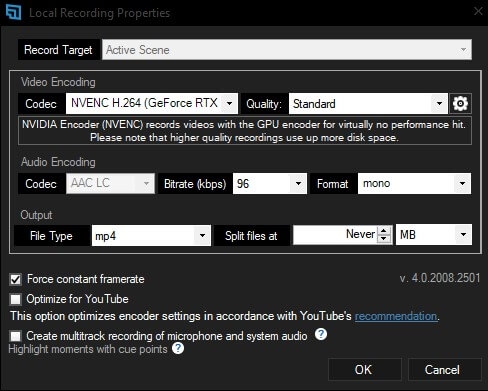Toggle Force constant framerate checkbox
The height and width of the screenshot is (391, 488).
coord(16,279)
